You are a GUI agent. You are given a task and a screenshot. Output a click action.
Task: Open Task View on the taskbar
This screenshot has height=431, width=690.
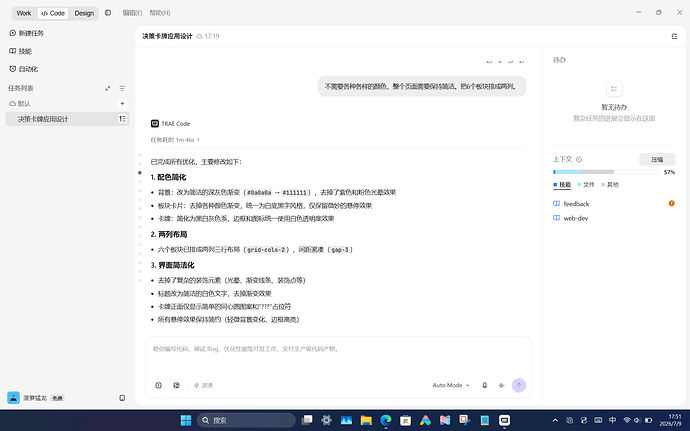(x=307, y=420)
